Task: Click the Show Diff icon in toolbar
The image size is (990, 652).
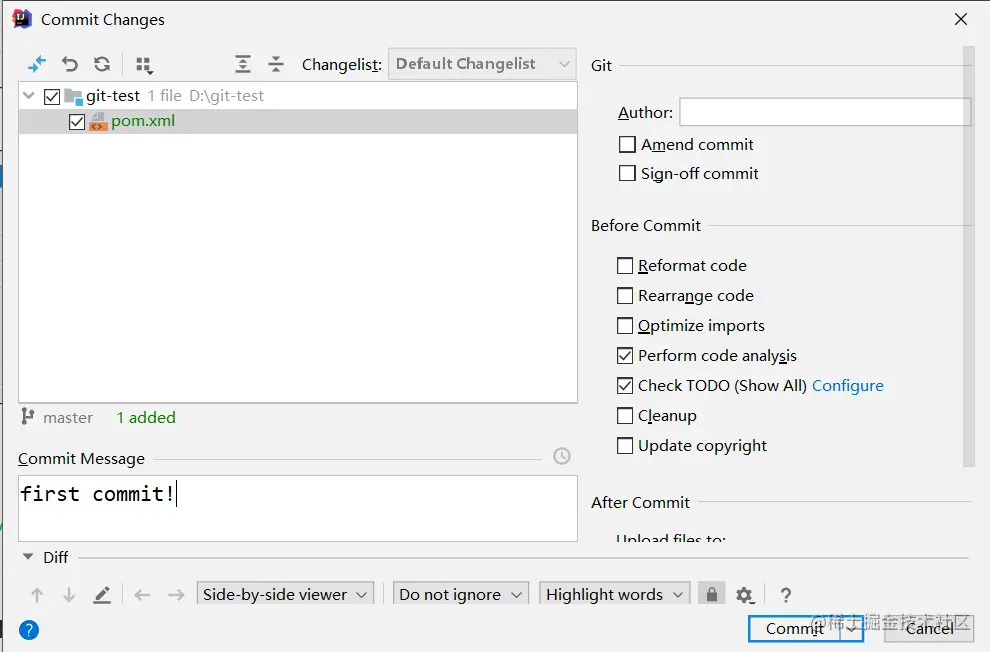Action: click(37, 64)
